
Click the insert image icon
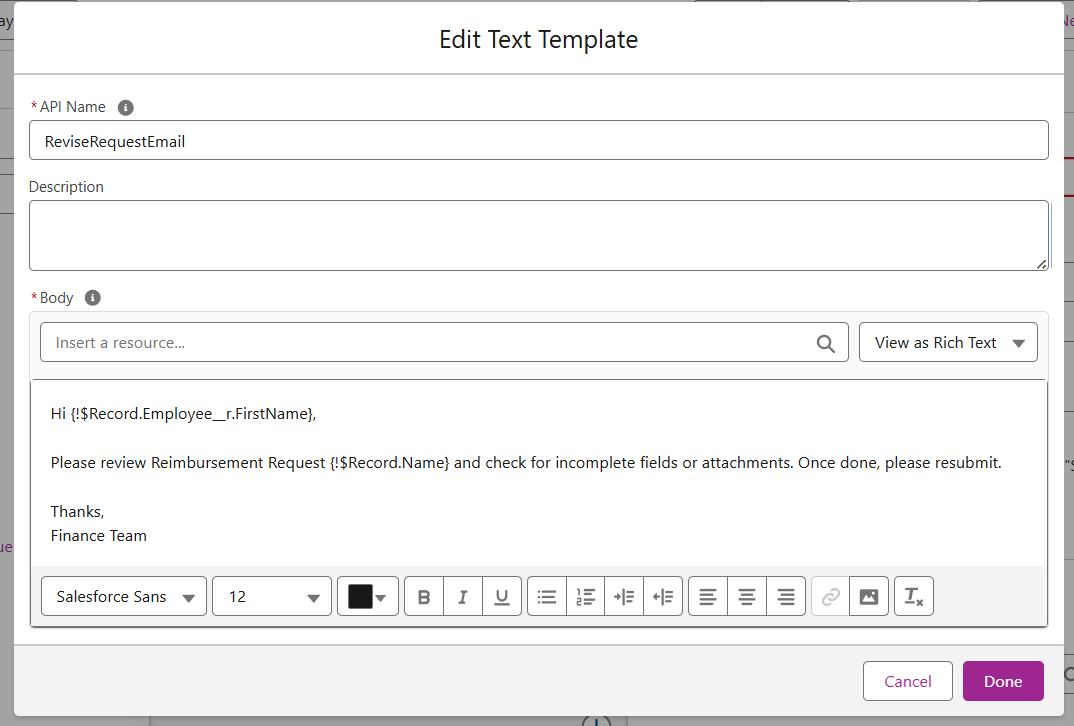[x=869, y=597]
